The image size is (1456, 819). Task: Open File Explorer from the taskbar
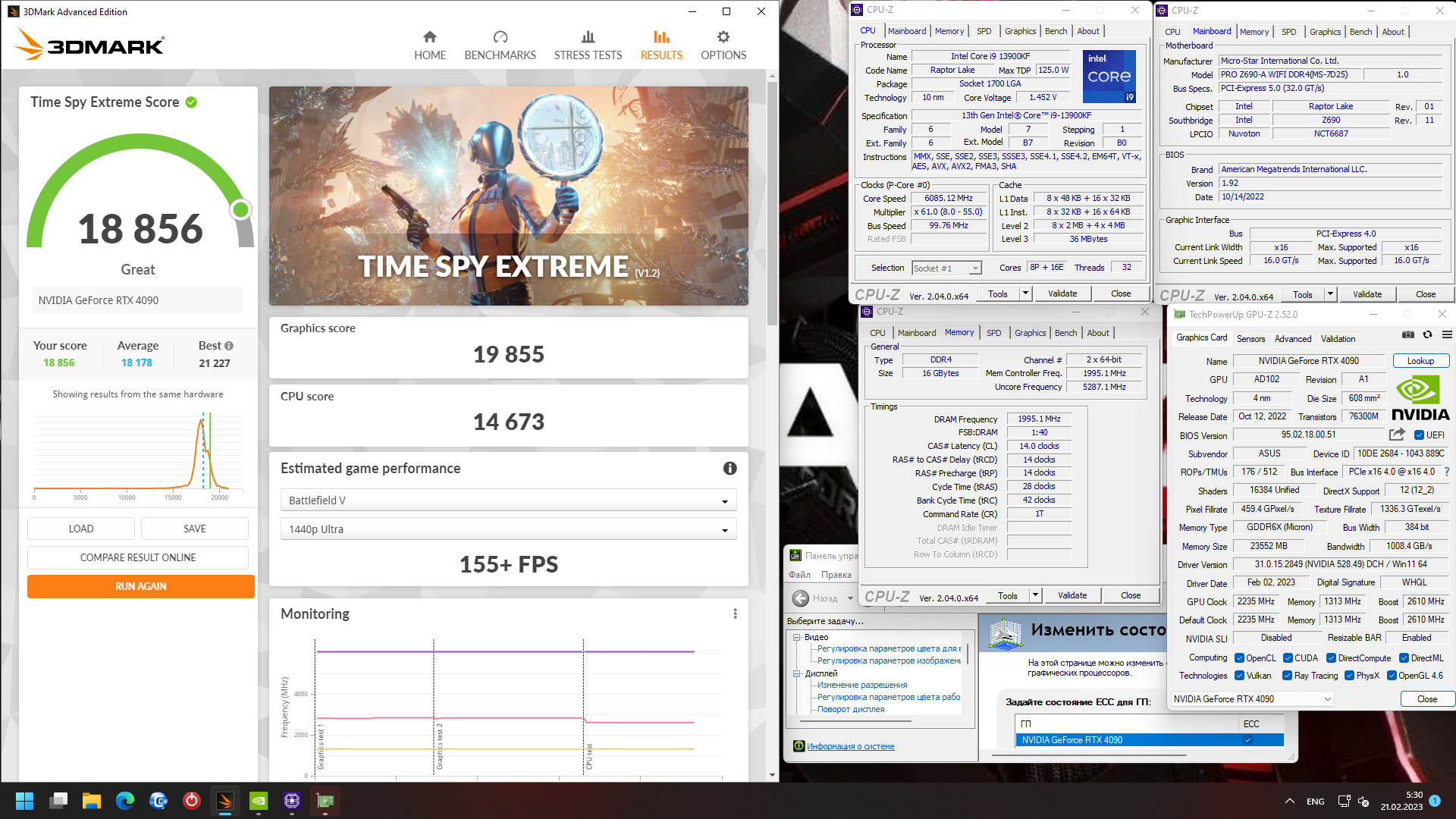(x=92, y=801)
